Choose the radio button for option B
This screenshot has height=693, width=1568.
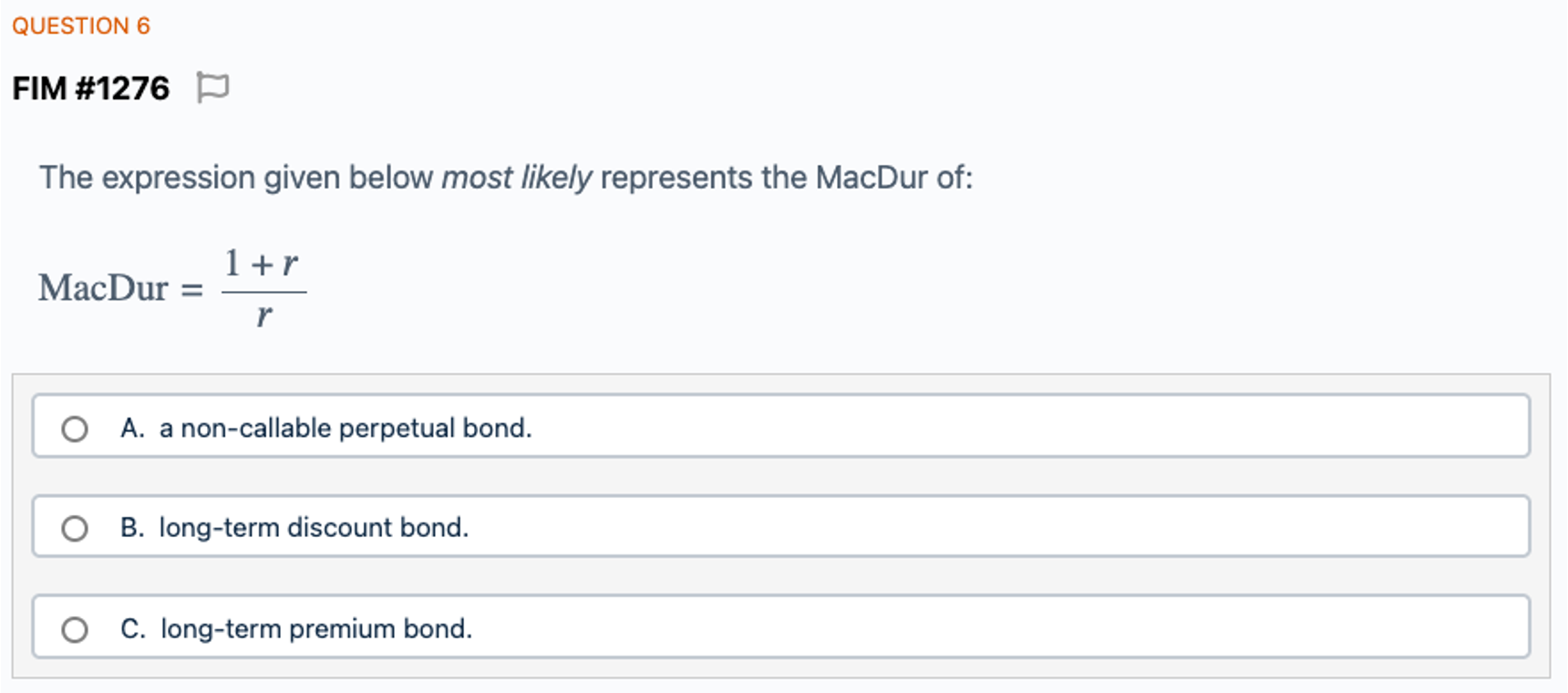[75, 528]
